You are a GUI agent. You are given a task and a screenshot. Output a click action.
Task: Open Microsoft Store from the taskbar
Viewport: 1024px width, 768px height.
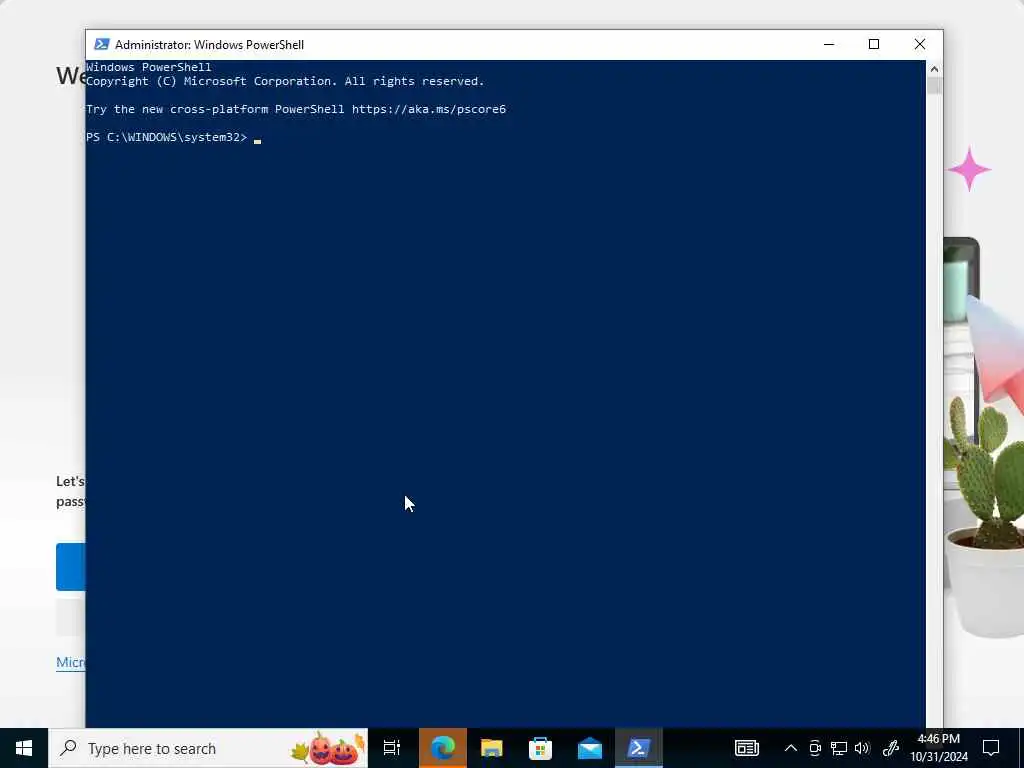(541, 748)
